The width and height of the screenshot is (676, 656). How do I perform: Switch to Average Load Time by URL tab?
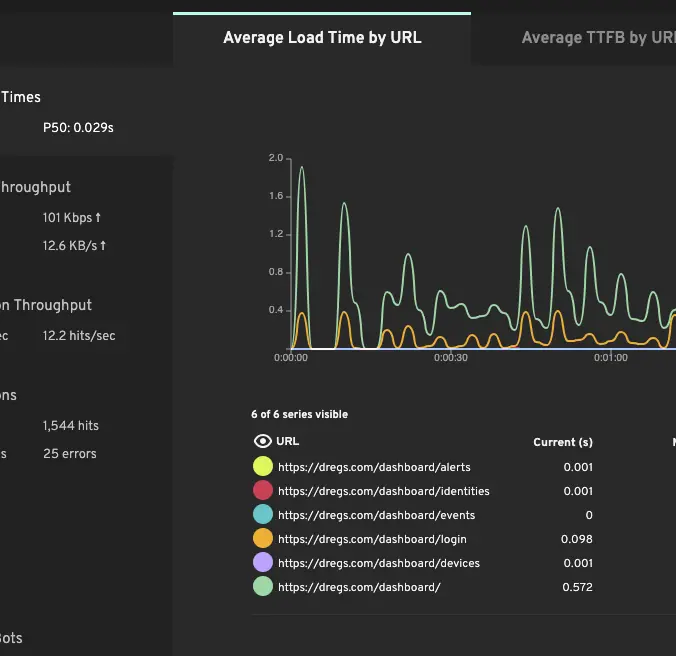(322, 38)
